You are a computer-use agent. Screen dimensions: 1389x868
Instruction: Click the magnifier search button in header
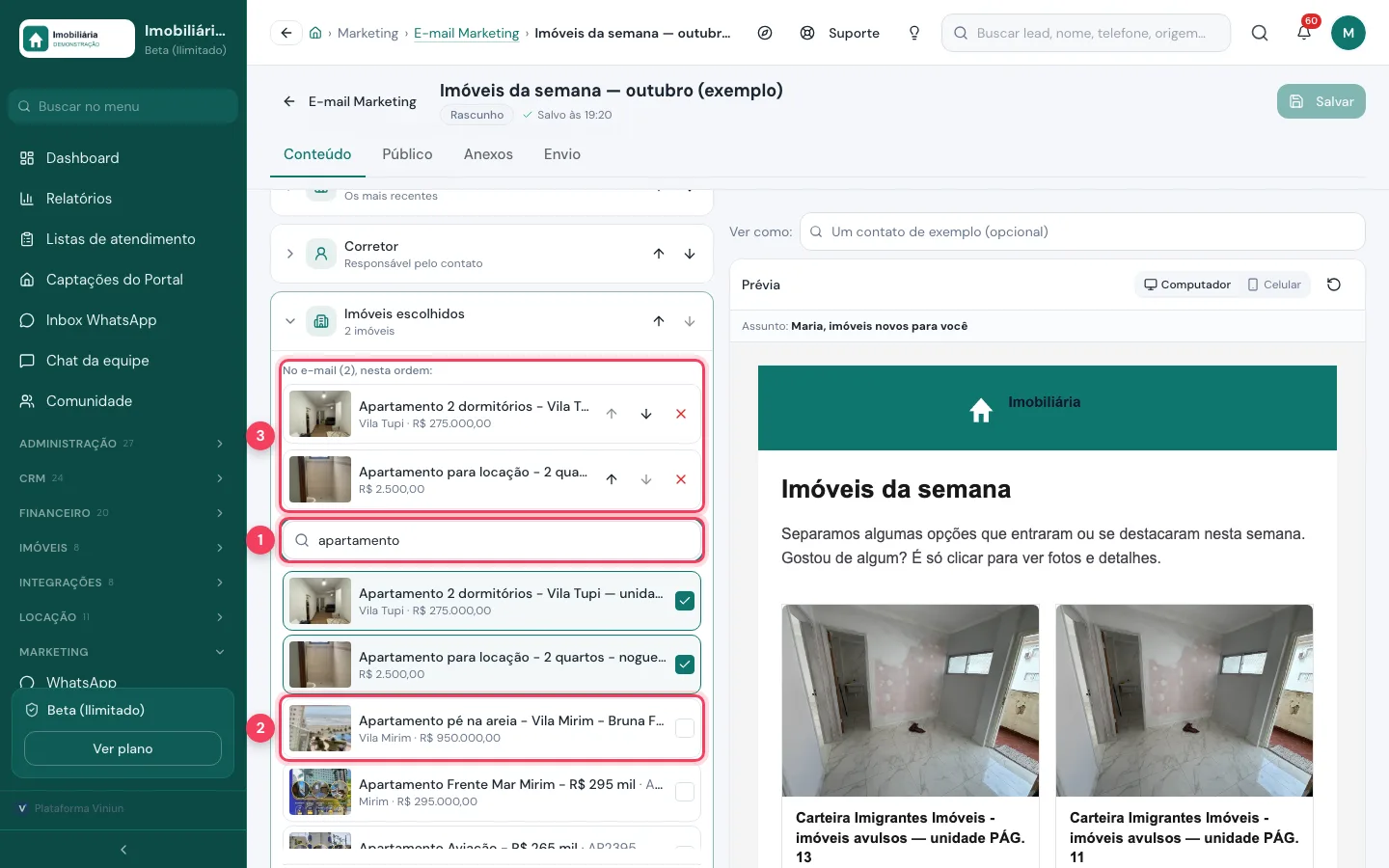[1260, 33]
